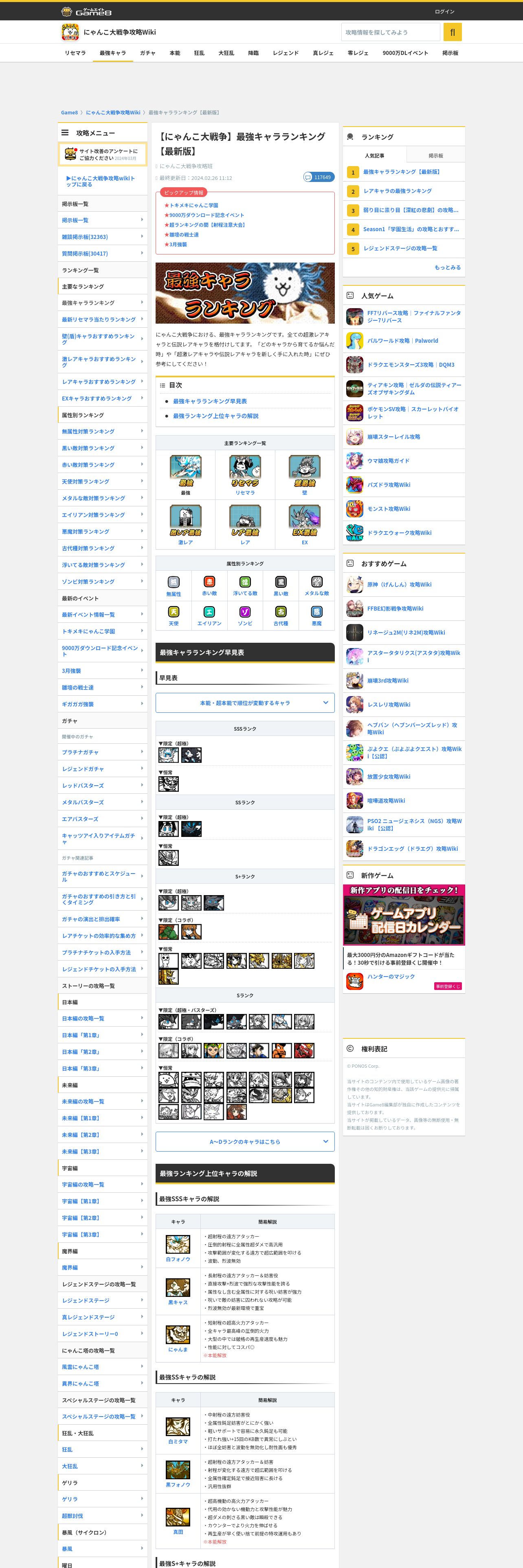The image size is (523, 1568).
Task: Switch to 掲示板 ranking tab
Action: tap(435, 156)
